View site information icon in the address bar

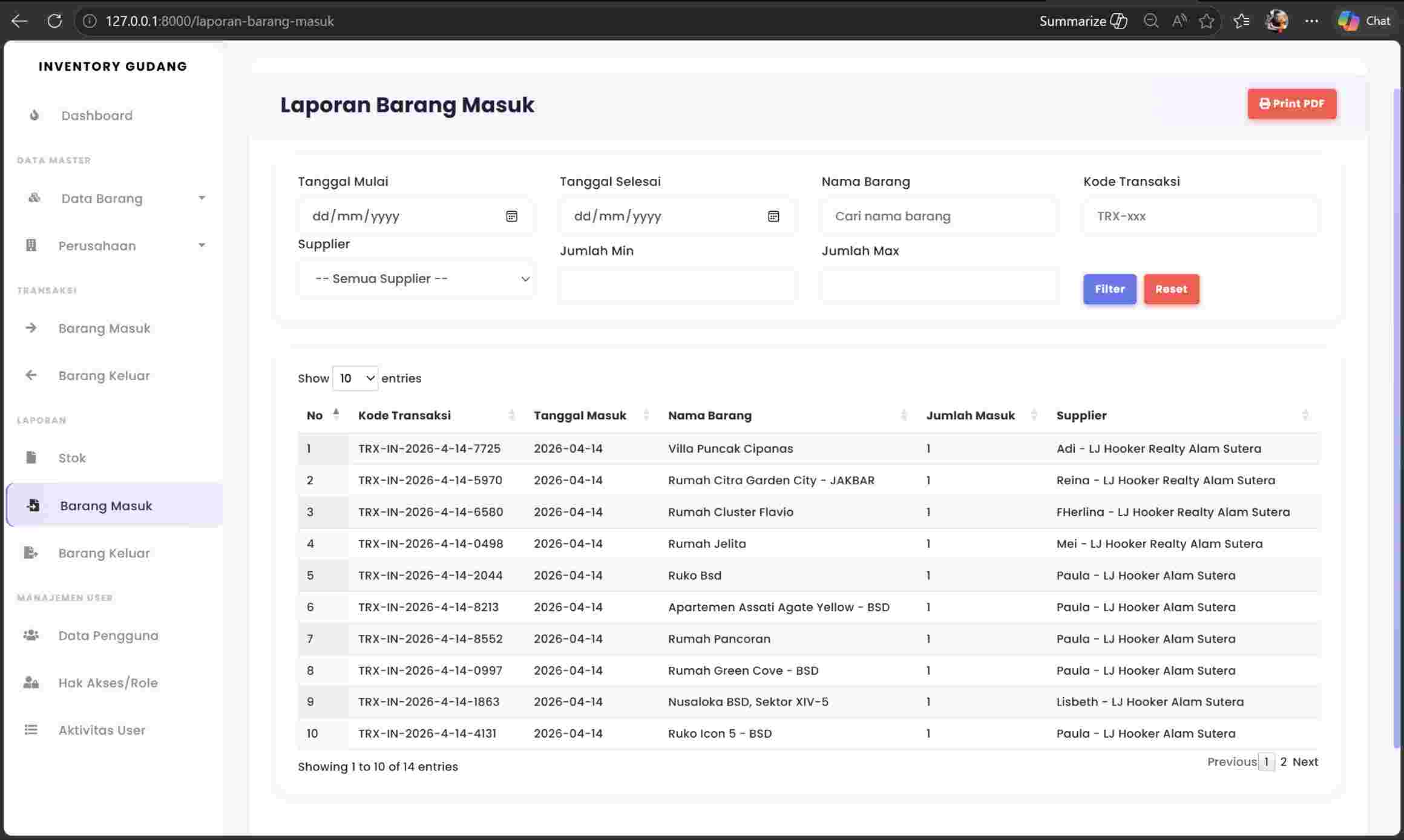click(x=90, y=21)
